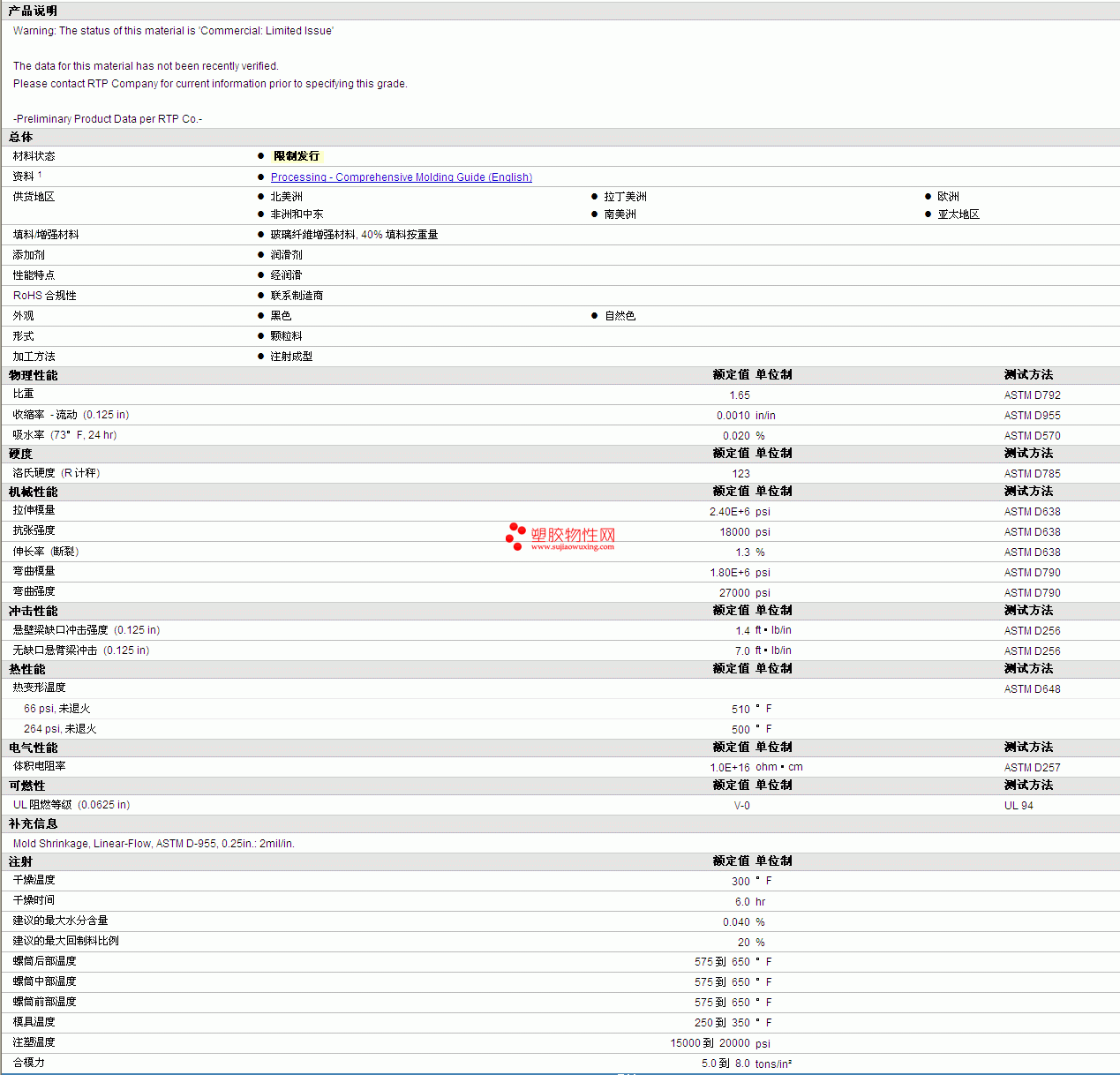The image size is (1120, 1075).
Task: Click the '欧洲' supply region
Action: [x=948, y=197]
